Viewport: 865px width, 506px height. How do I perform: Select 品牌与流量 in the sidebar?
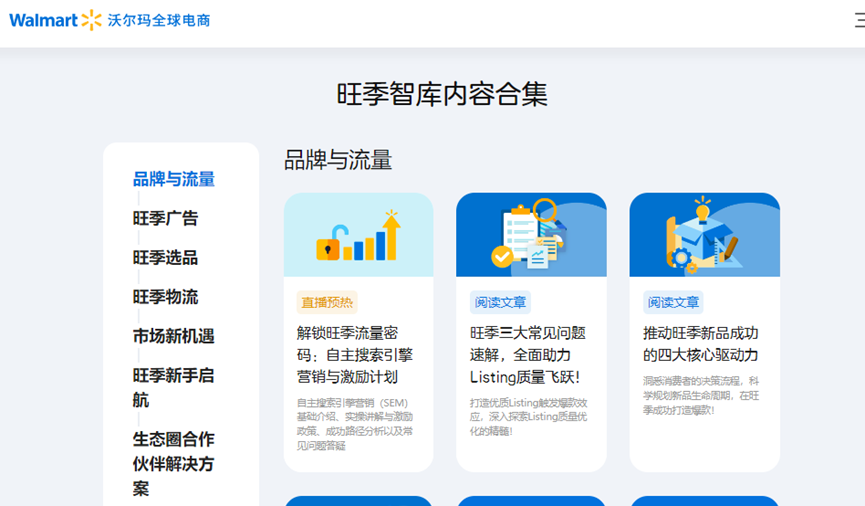click(174, 179)
